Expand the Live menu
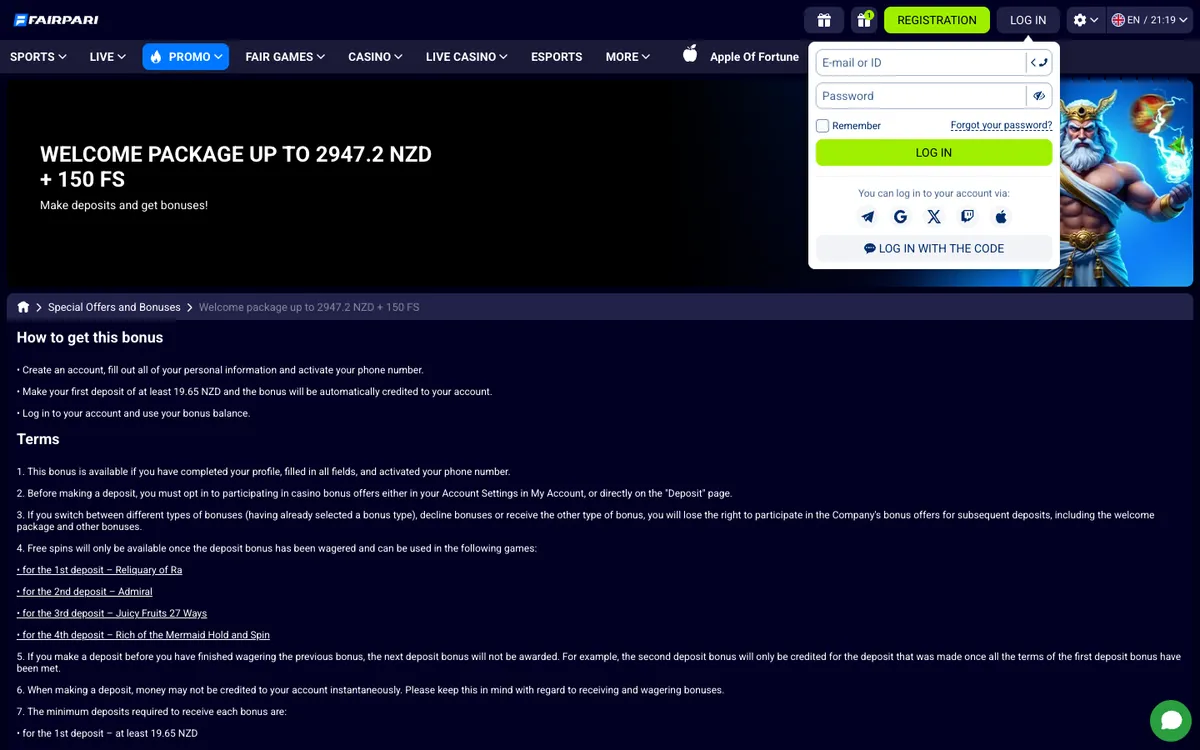The height and width of the screenshot is (750, 1200). [x=107, y=57]
